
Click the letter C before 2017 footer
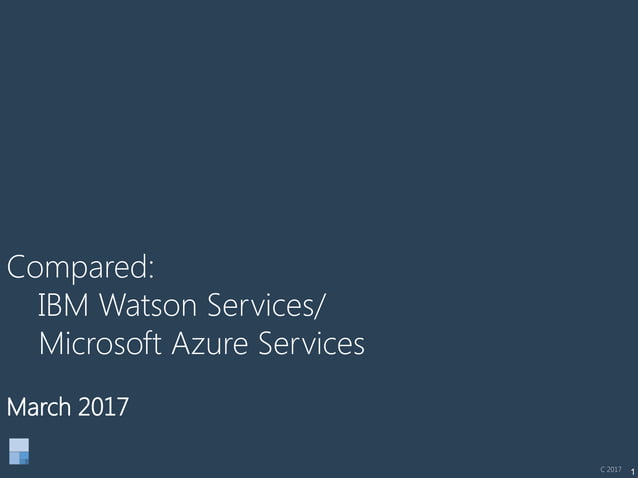tap(602, 469)
